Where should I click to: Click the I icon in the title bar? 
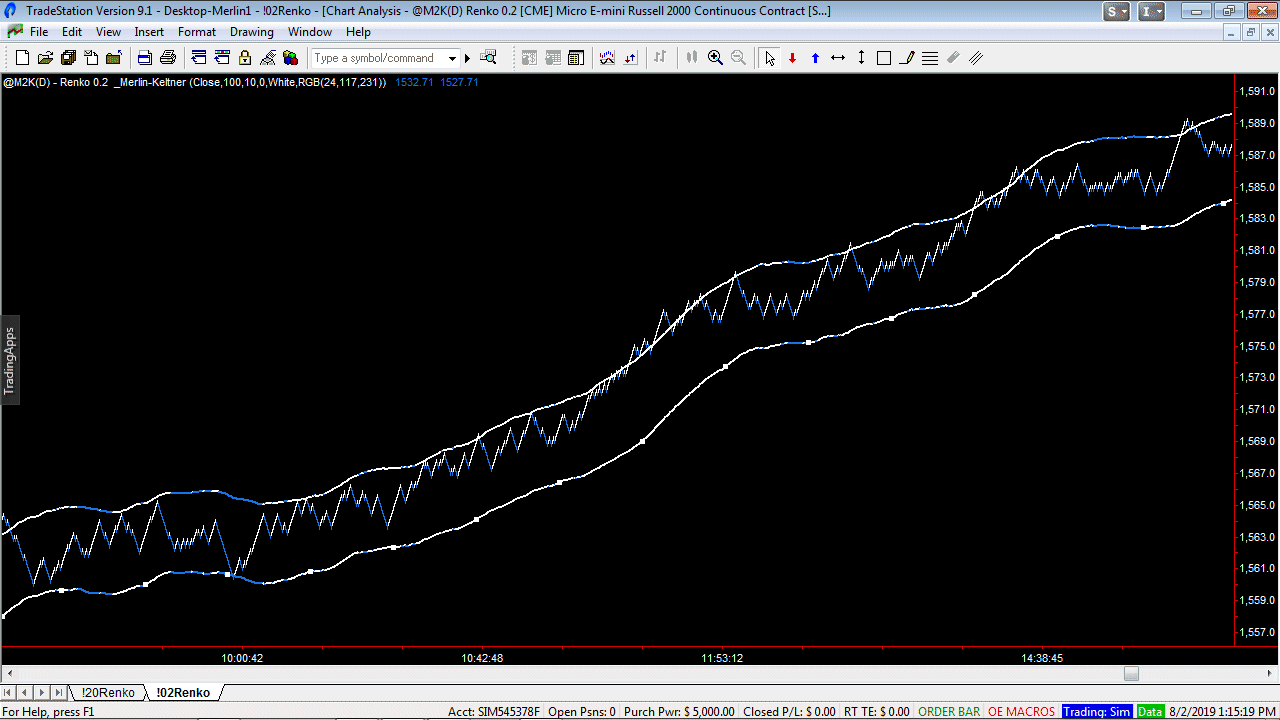[1151, 11]
